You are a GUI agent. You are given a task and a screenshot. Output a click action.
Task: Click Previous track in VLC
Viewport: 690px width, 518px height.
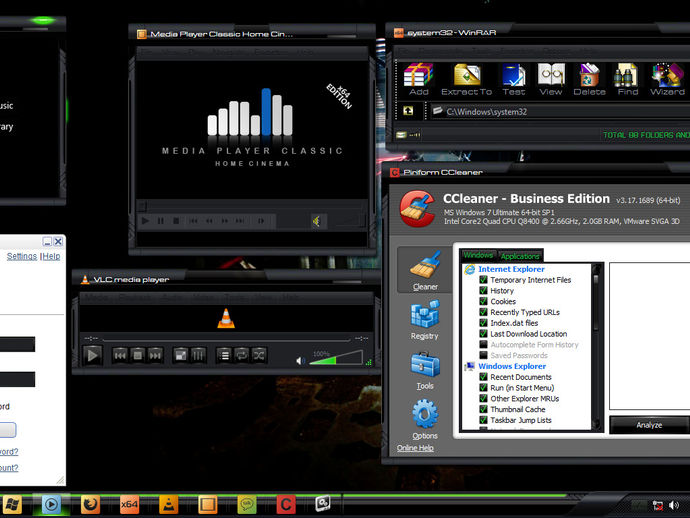(x=120, y=355)
